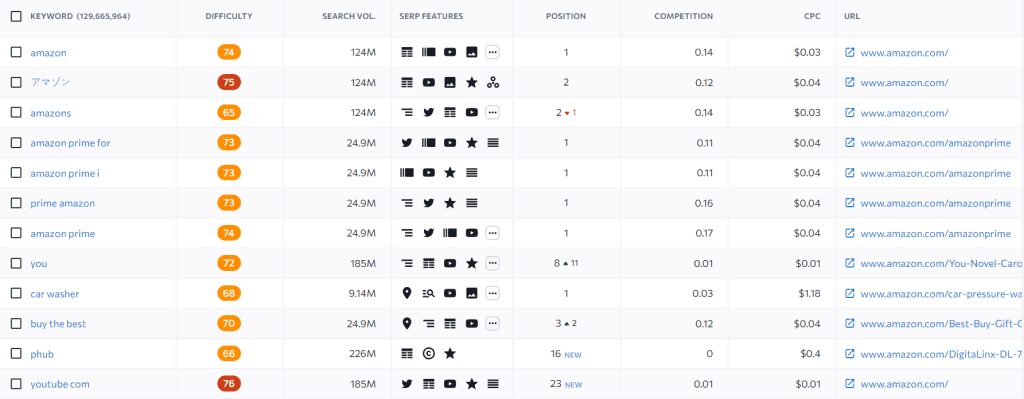Show more SERP features for you keyword

click(493, 264)
